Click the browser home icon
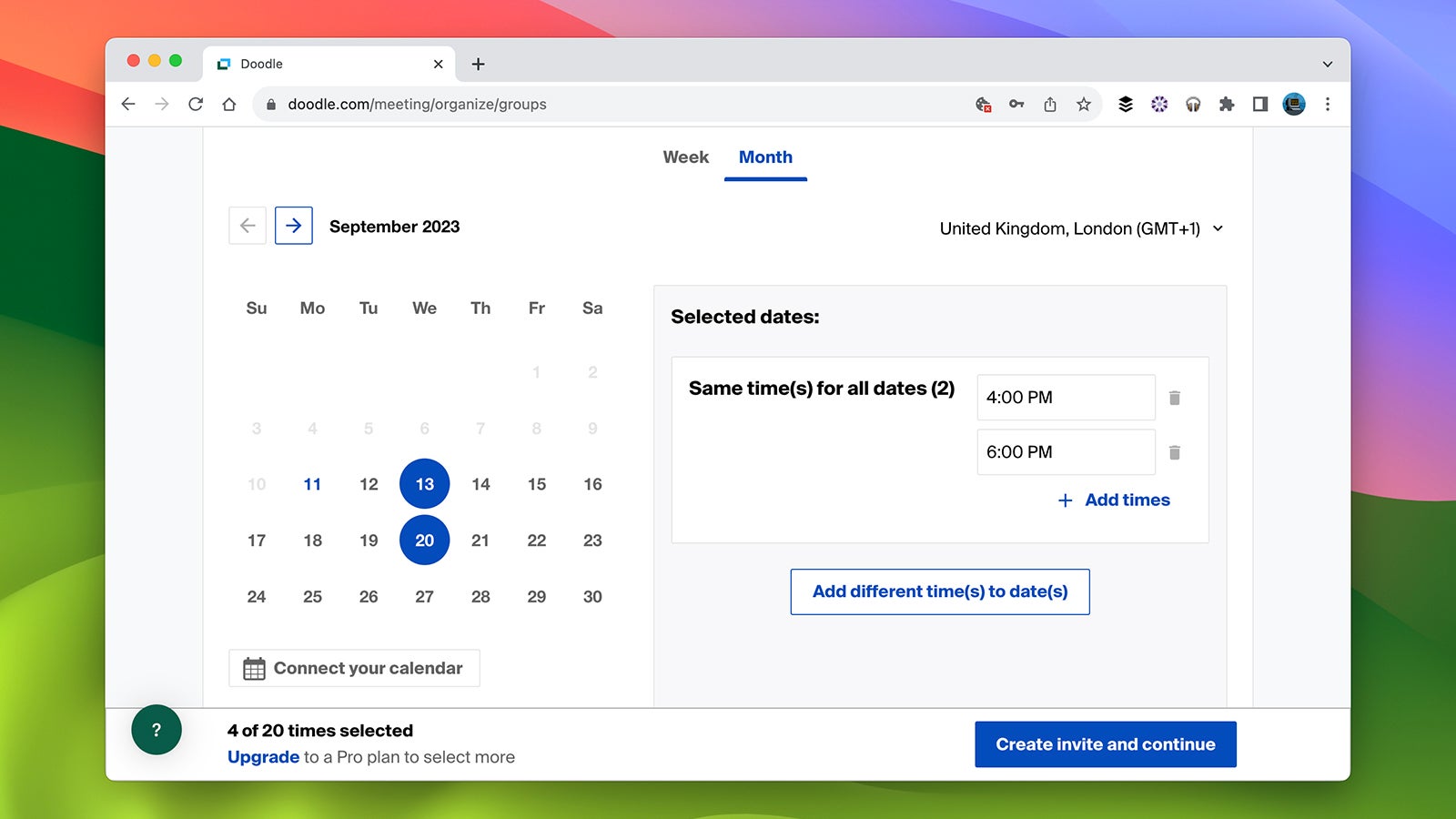This screenshot has width=1456, height=819. 229,105
